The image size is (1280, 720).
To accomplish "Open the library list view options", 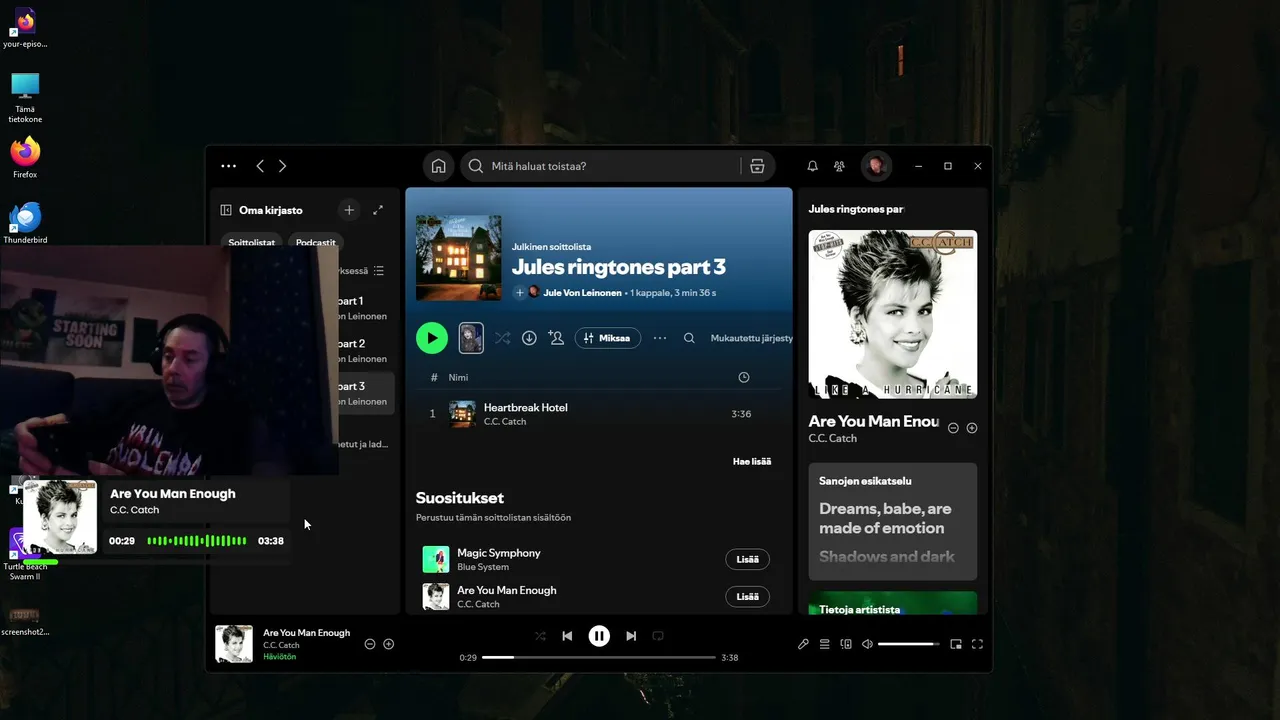I will (378, 271).
